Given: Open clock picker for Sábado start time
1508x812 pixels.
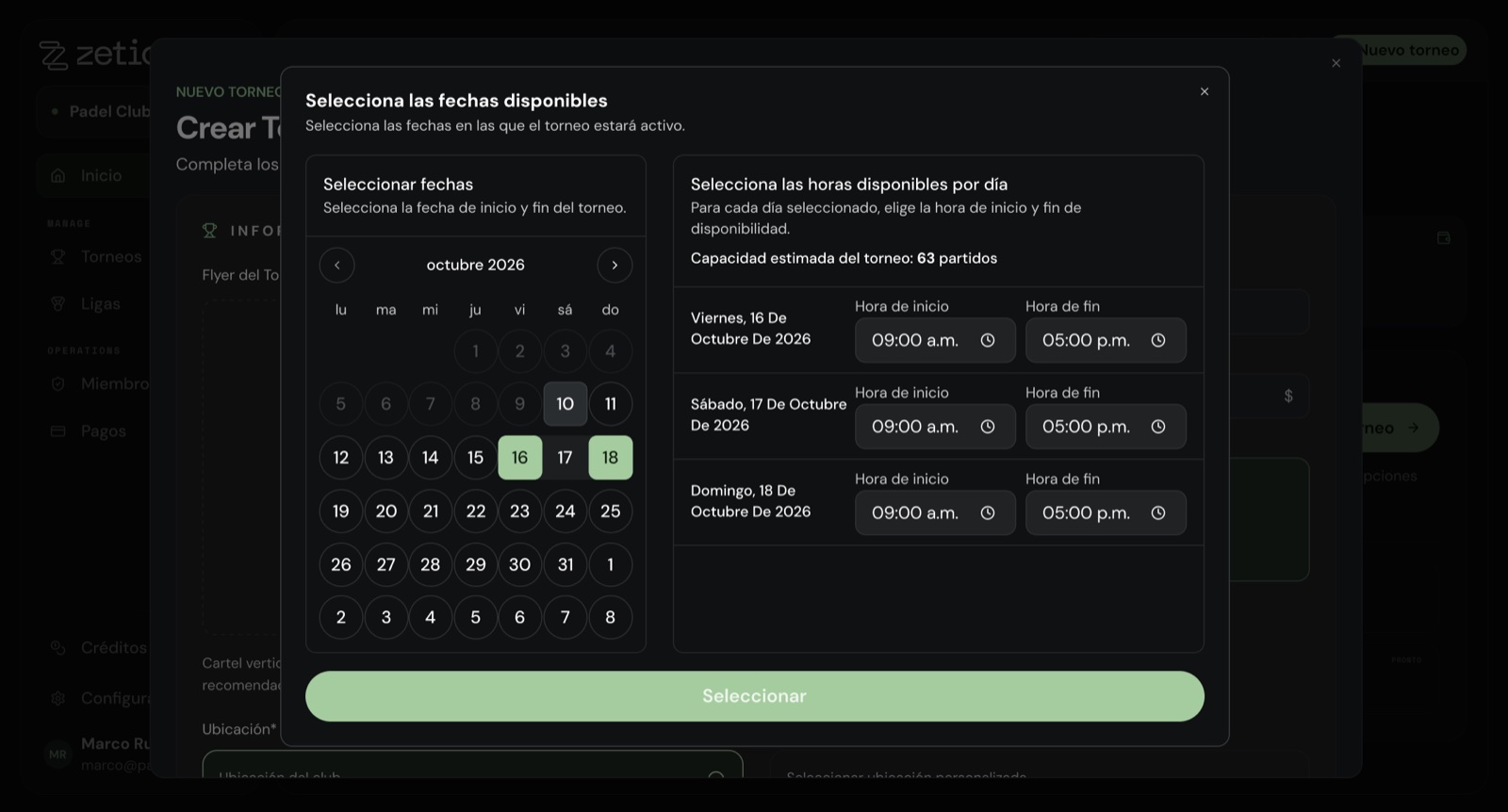Looking at the screenshot, I should coord(988,427).
